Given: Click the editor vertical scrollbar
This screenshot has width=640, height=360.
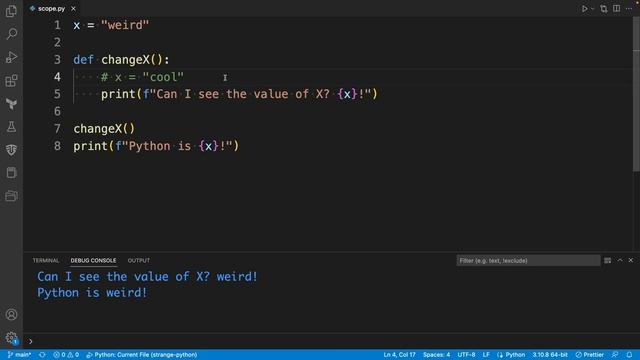Looking at the screenshot, I should (x=636, y=94).
